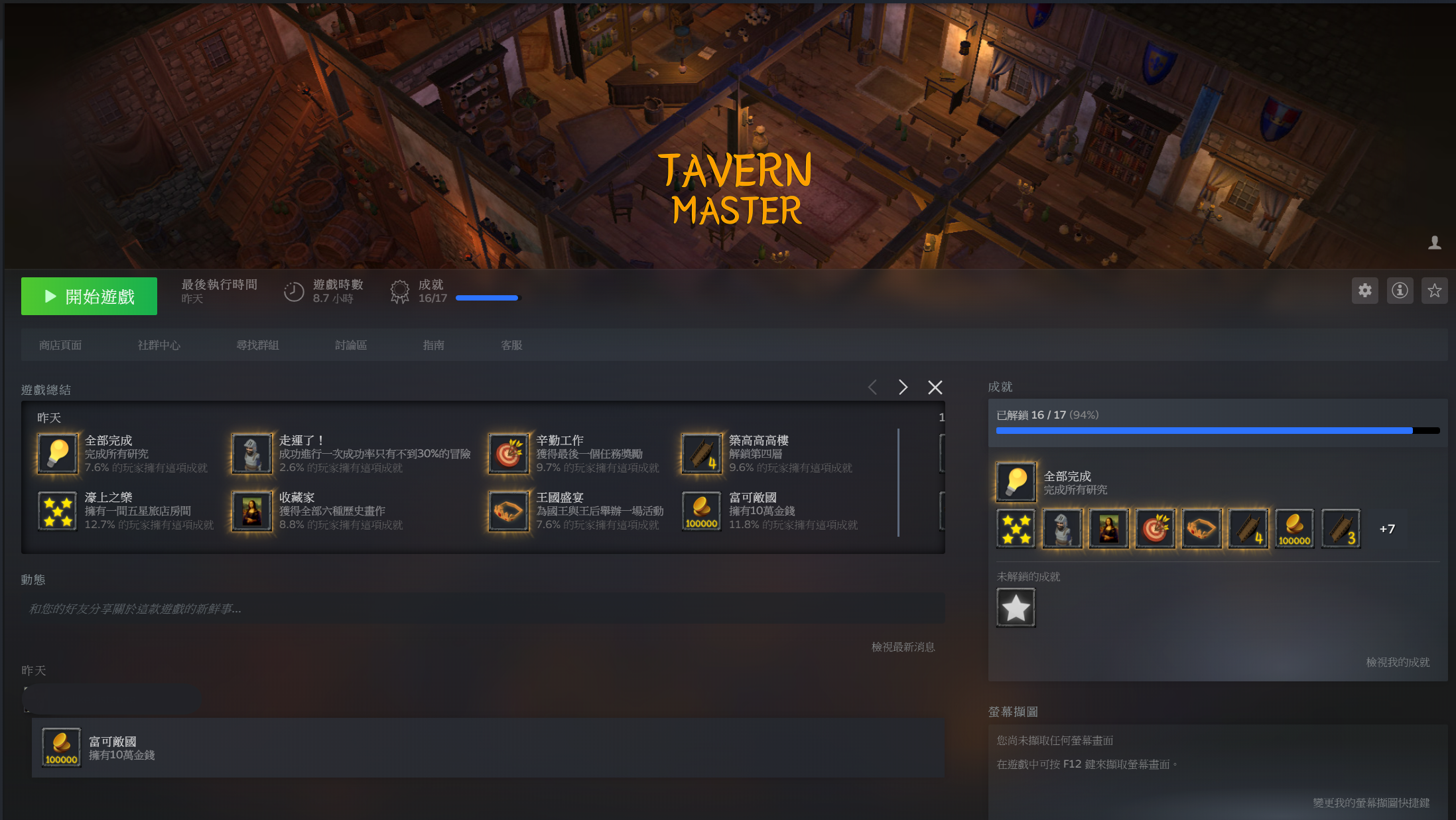Click the 螢幕擷圖 section heading
This screenshot has height=820, width=1456.
click(1013, 712)
